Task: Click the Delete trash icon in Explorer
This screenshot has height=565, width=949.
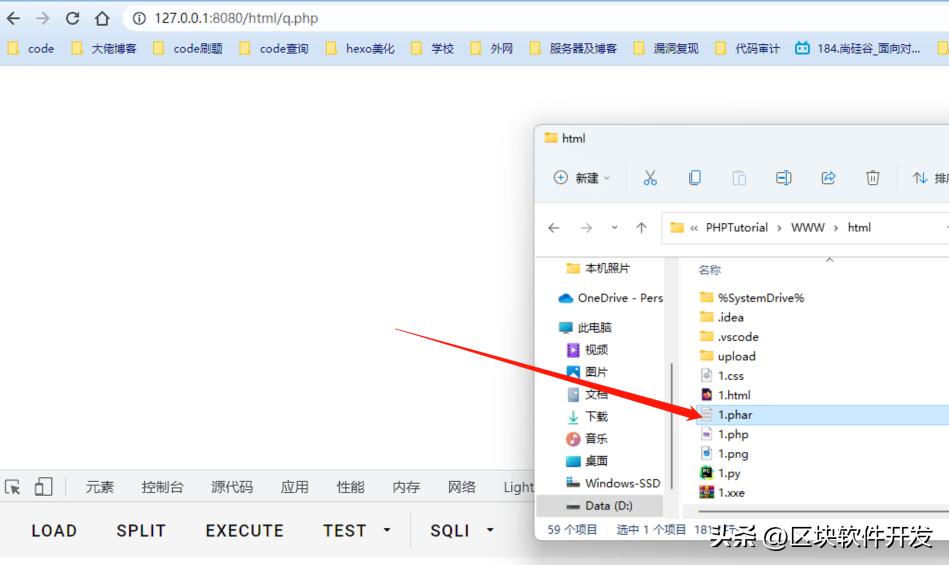Action: tap(873, 178)
